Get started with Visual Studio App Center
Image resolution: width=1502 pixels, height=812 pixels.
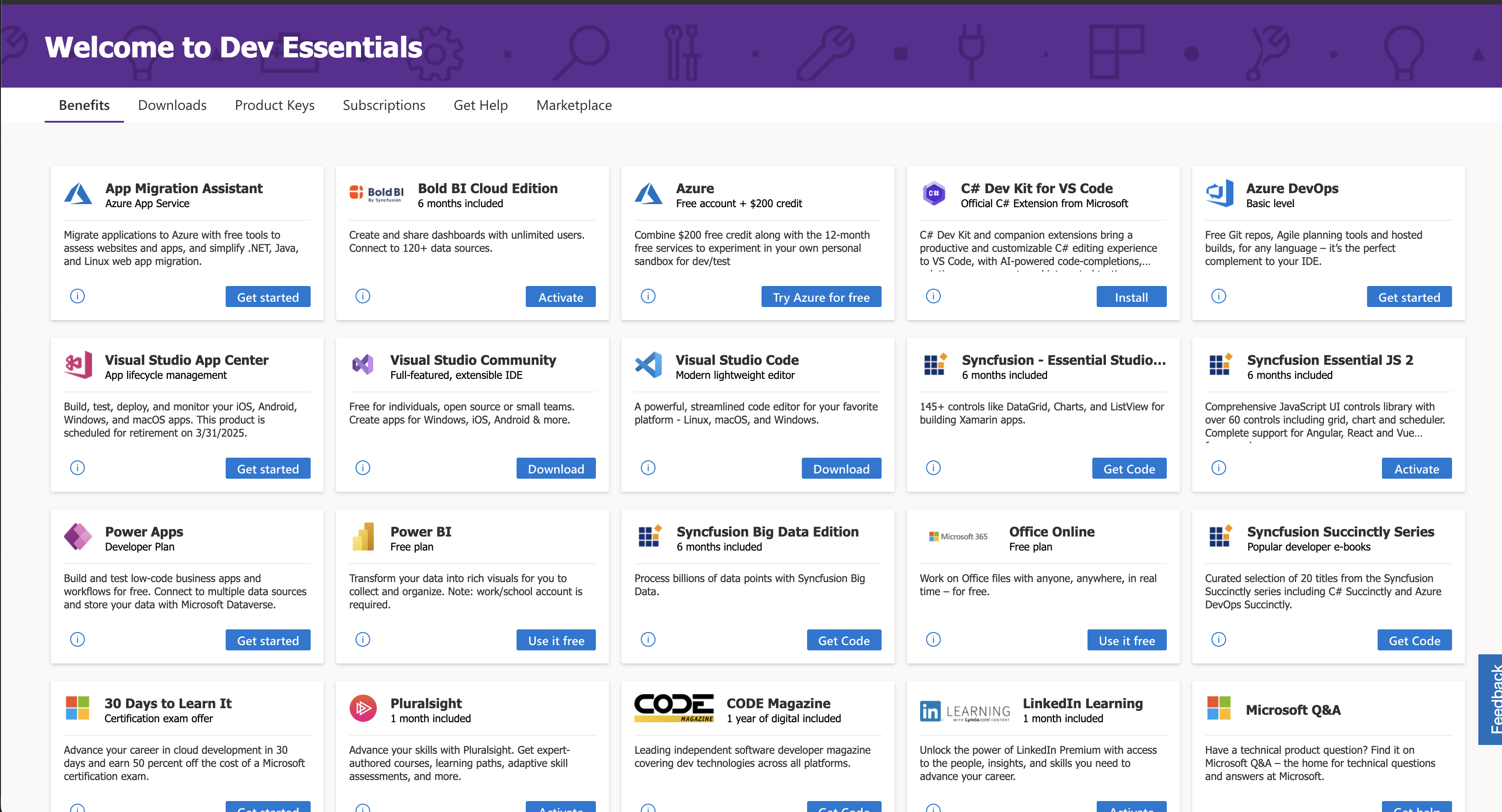tap(268, 469)
